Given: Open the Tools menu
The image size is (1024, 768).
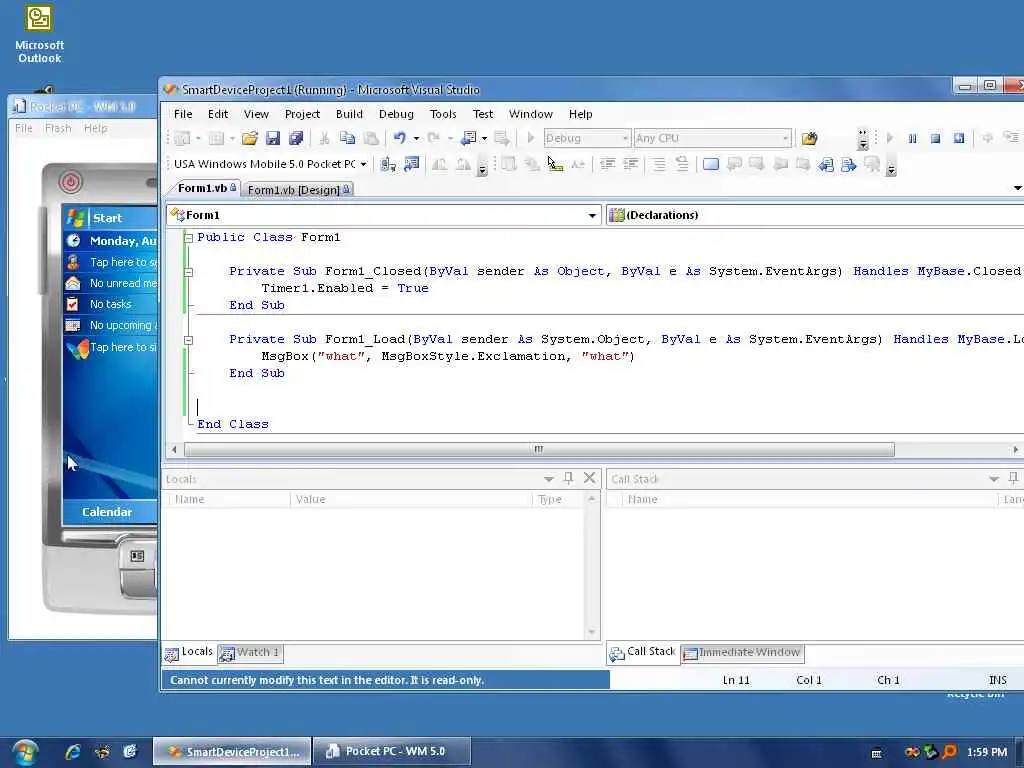Looking at the screenshot, I should (443, 114).
